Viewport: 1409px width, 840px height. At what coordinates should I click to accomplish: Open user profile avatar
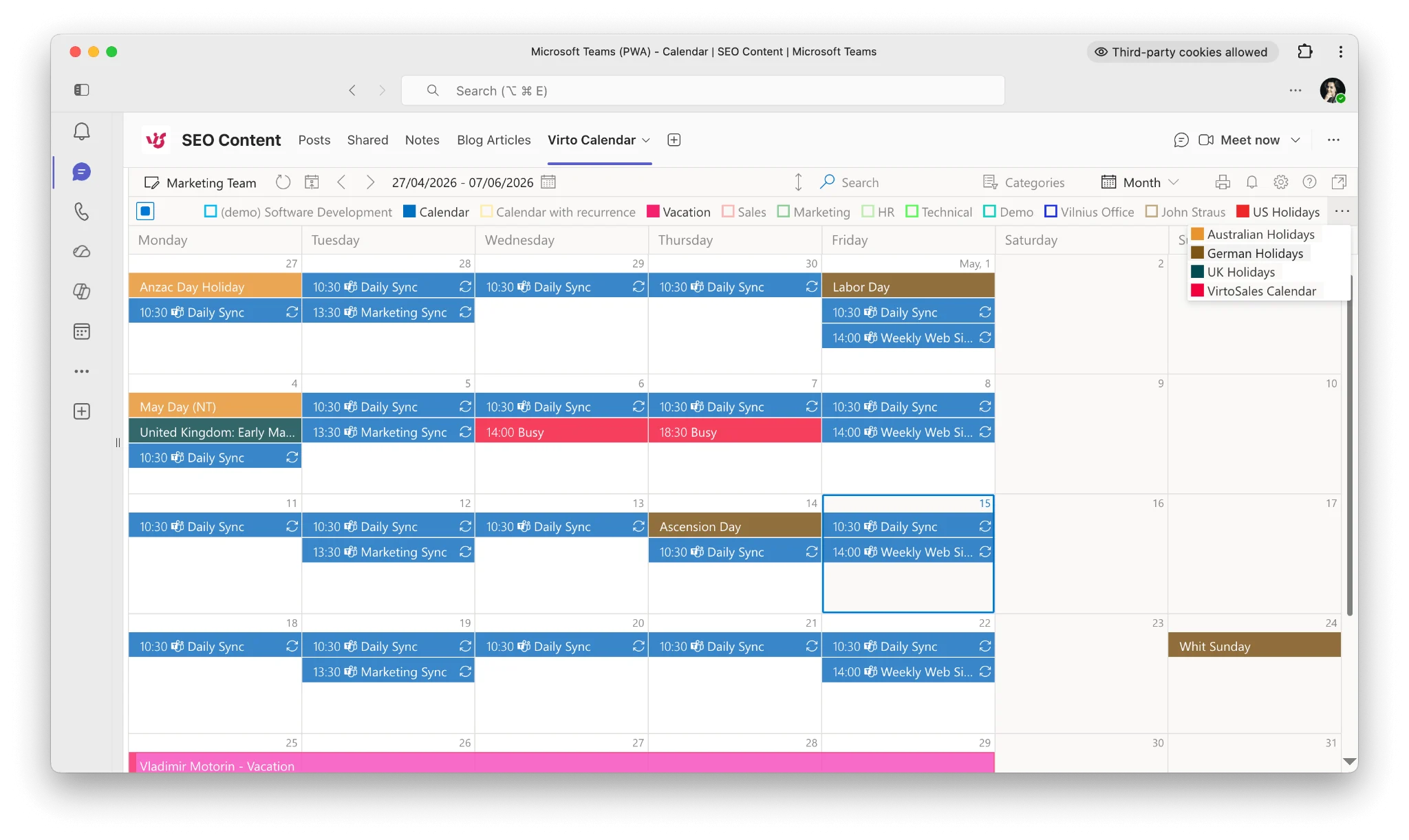[x=1333, y=90]
